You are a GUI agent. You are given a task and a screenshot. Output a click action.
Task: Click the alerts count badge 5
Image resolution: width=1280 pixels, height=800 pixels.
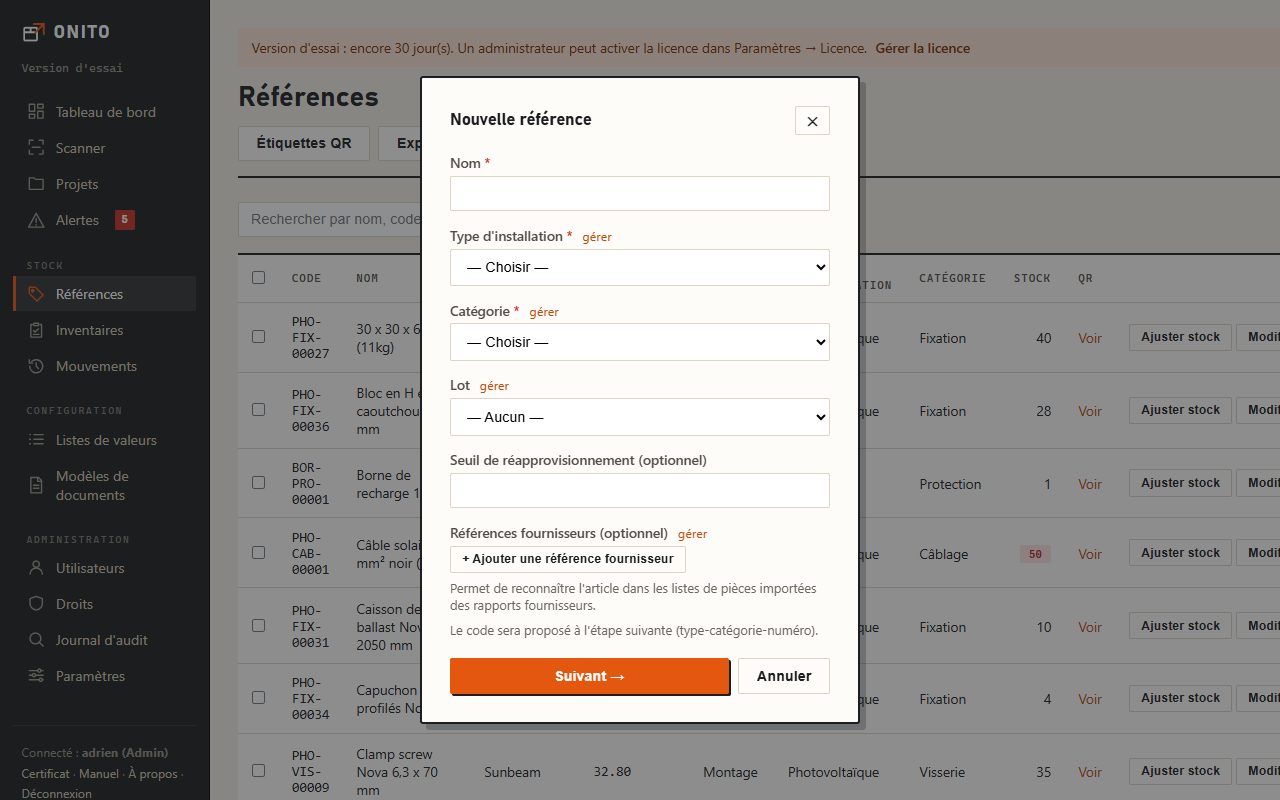[124, 220]
